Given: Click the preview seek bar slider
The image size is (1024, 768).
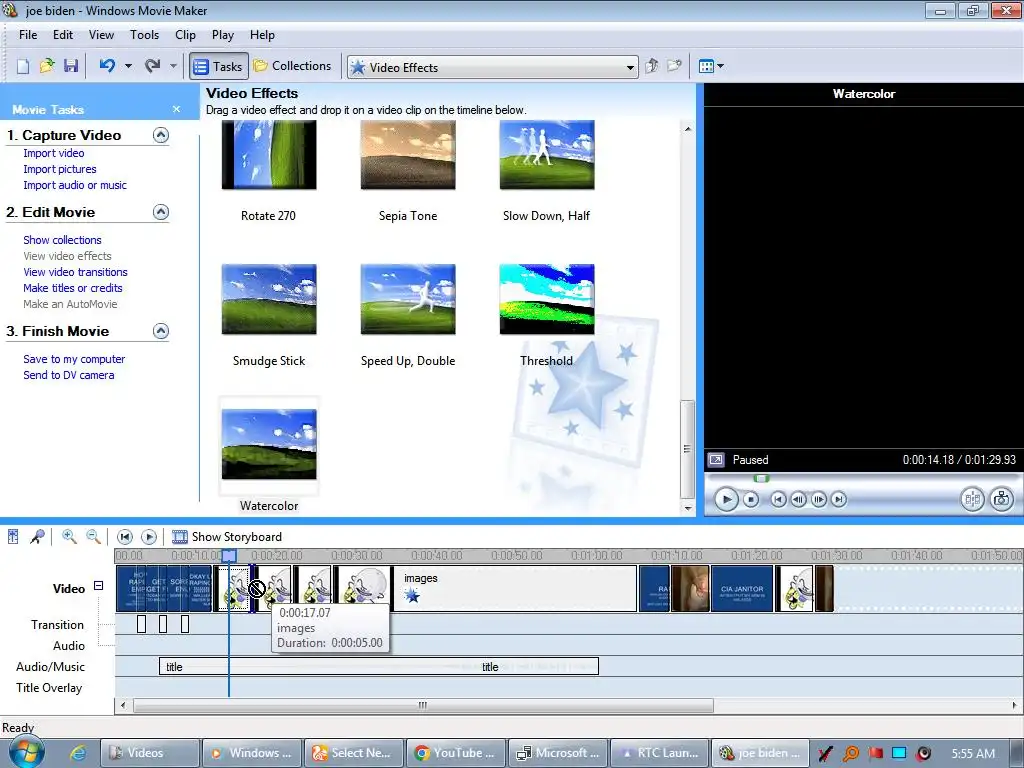Looking at the screenshot, I should click(x=761, y=479).
